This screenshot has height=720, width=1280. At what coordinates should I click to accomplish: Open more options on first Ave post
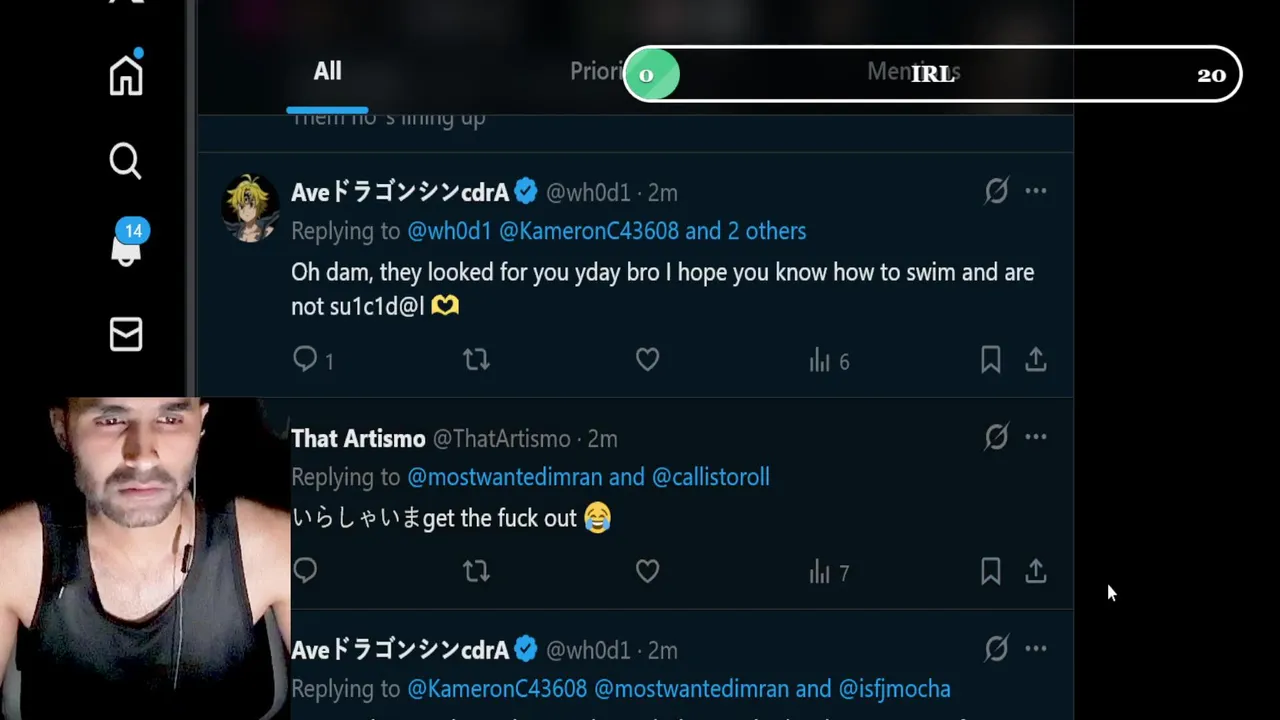[x=1036, y=191]
